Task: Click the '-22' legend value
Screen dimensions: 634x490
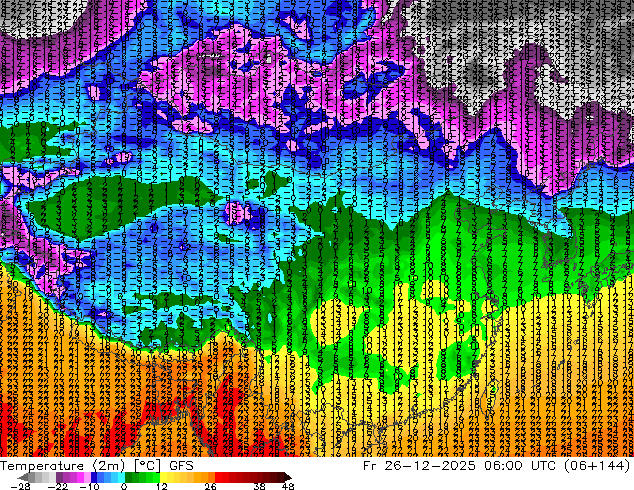Action: [x=57, y=486]
